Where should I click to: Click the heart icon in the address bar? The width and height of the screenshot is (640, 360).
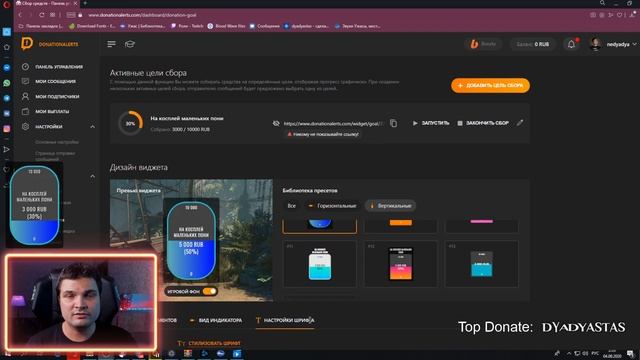620,15
